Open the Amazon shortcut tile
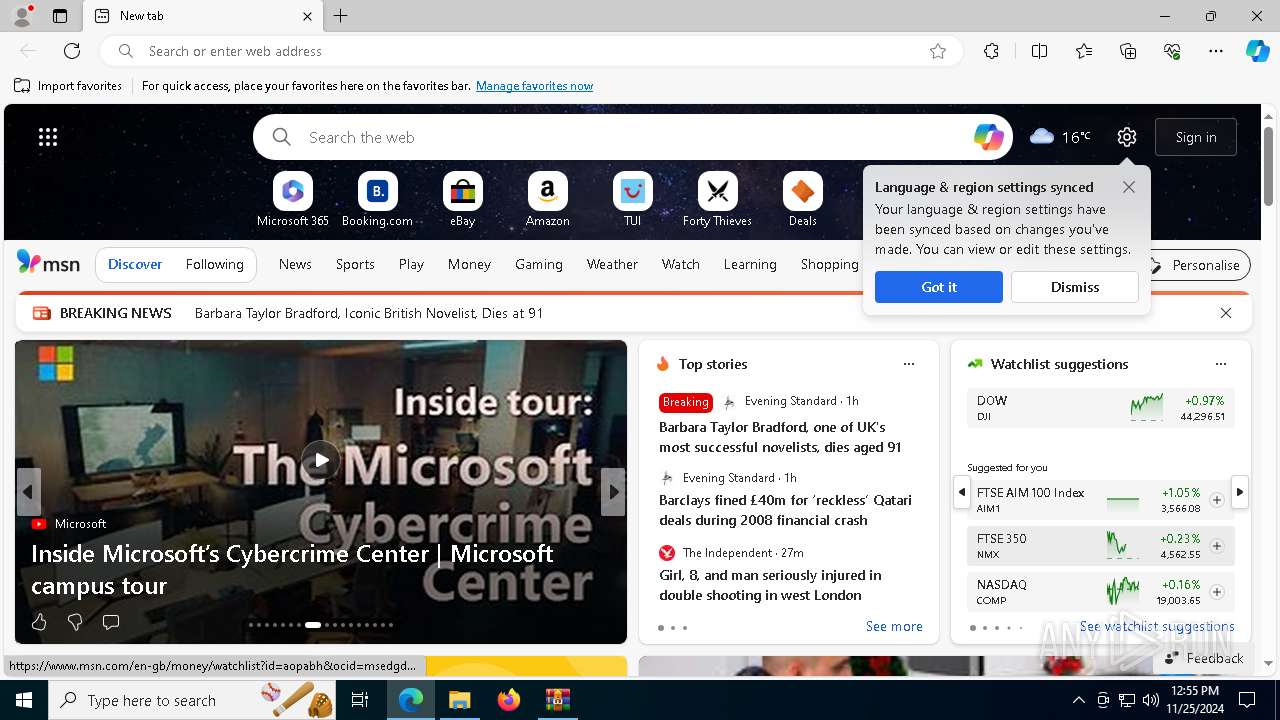The image size is (1280, 720). tap(547, 199)
